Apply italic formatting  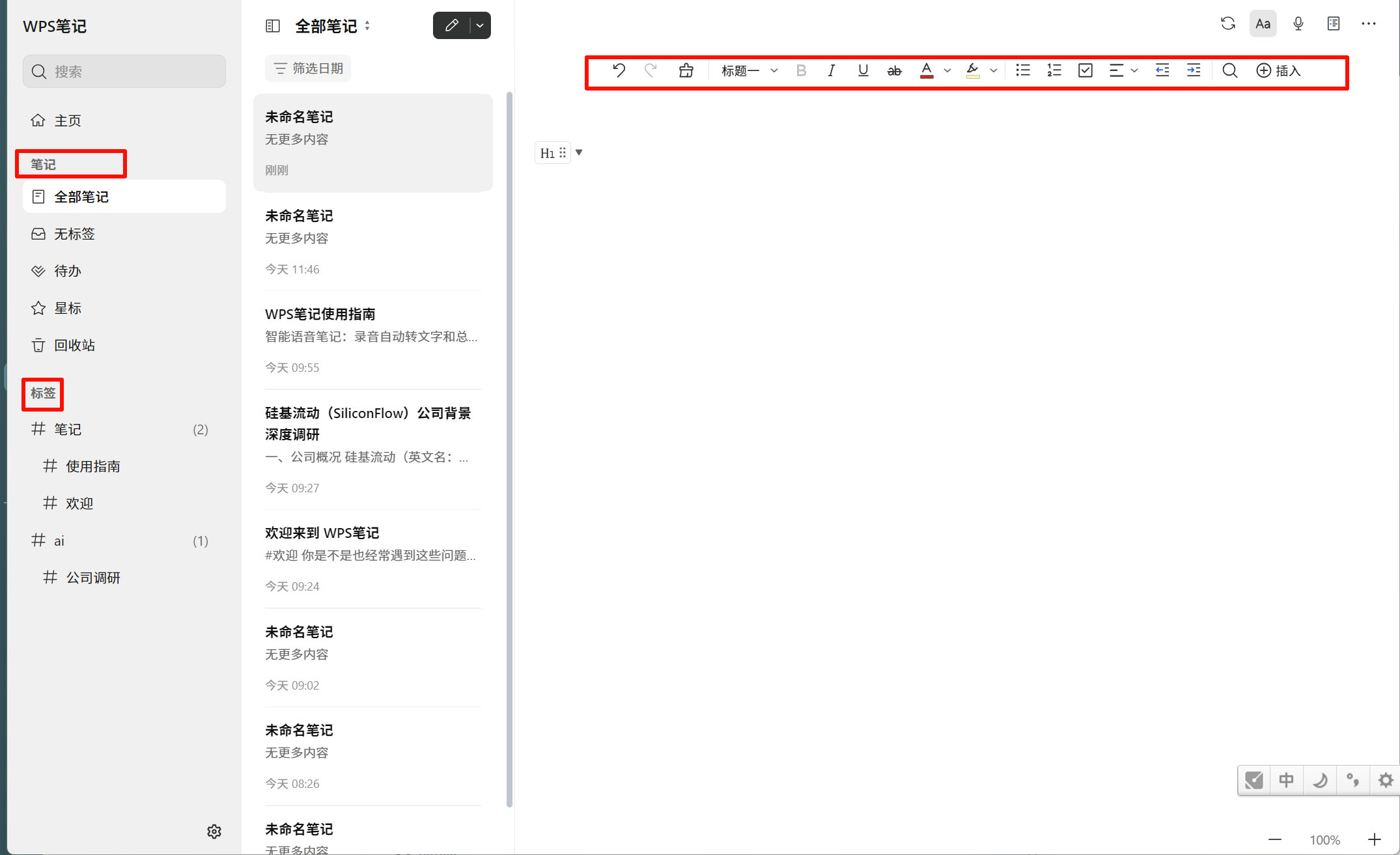pyautogui.click(x=832, y=70)
